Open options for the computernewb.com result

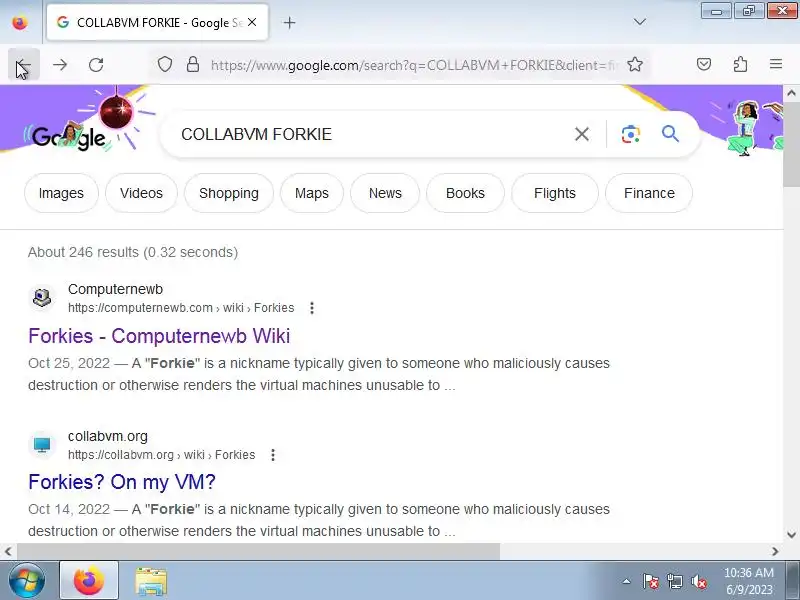[312, 308]
